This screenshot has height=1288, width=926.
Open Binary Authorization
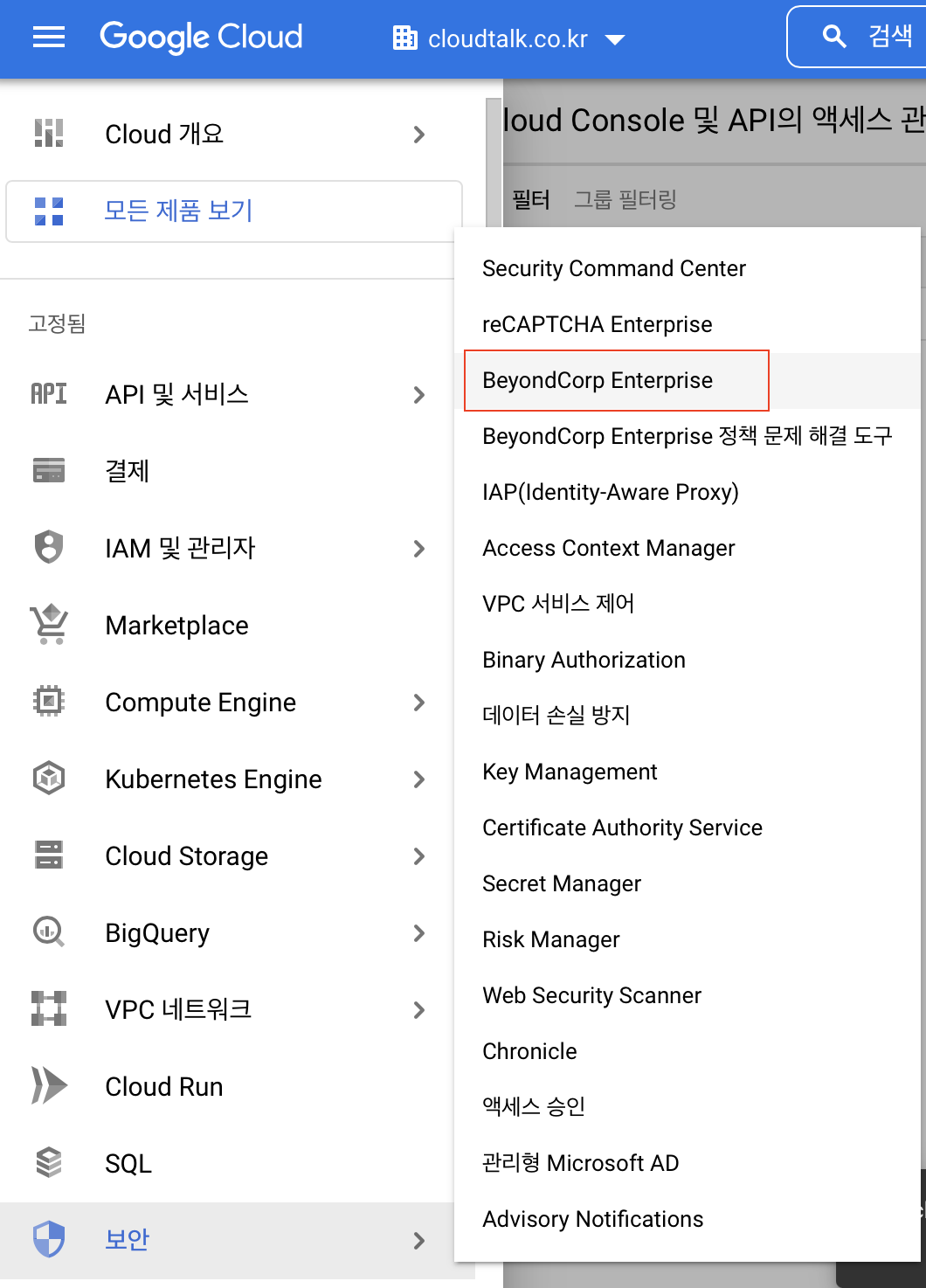688,660
